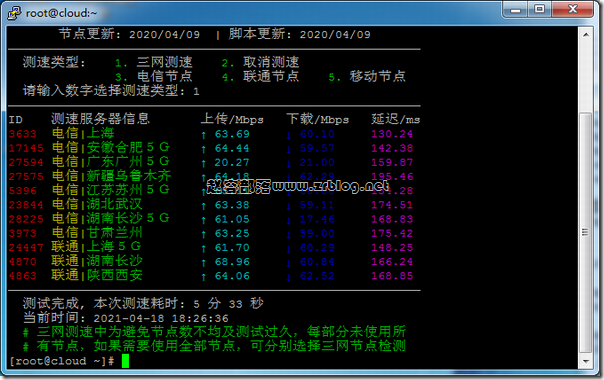
Task: Maximize the root@cloud terminal window
Action: 540,10
